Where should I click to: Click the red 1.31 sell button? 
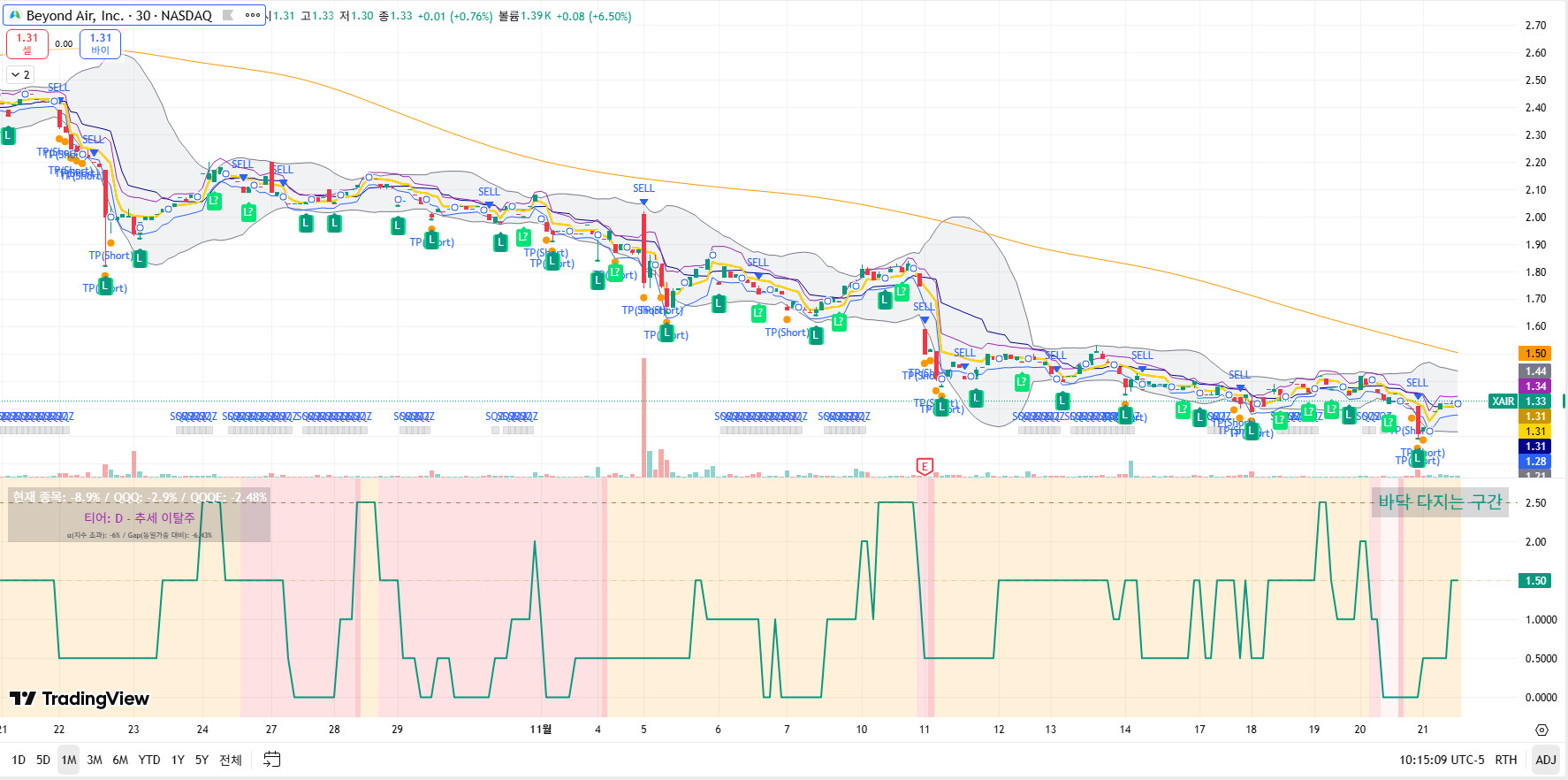[x=27, y=43]
